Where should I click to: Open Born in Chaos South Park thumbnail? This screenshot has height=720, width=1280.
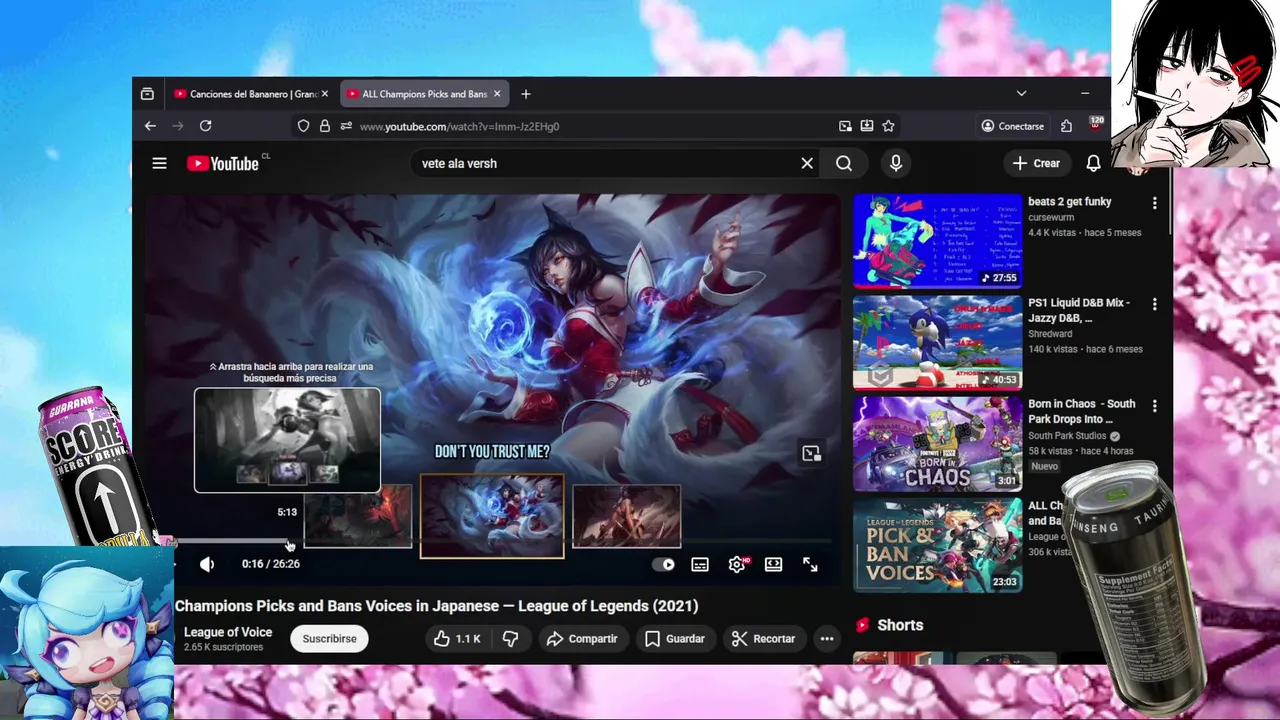937,443
